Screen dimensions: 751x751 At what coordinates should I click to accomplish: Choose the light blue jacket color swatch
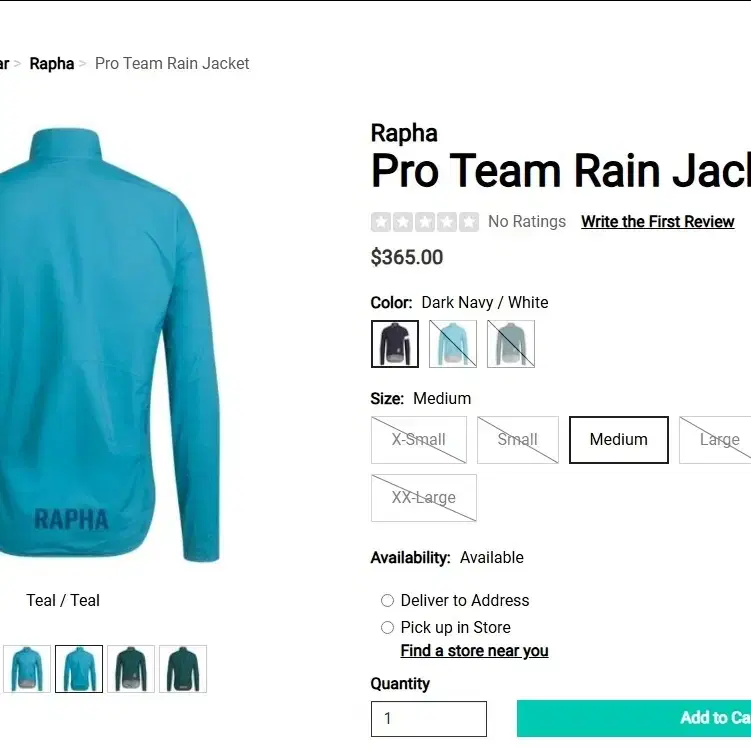453,344
